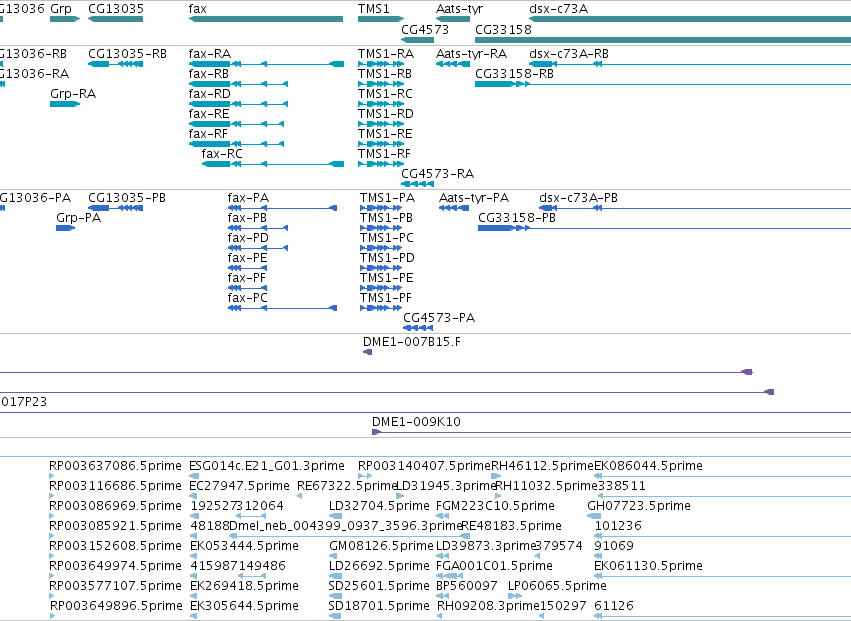Screen dimensions: 851x621
Task: Select the fax-RD transcript label
Action: (209, 94)
